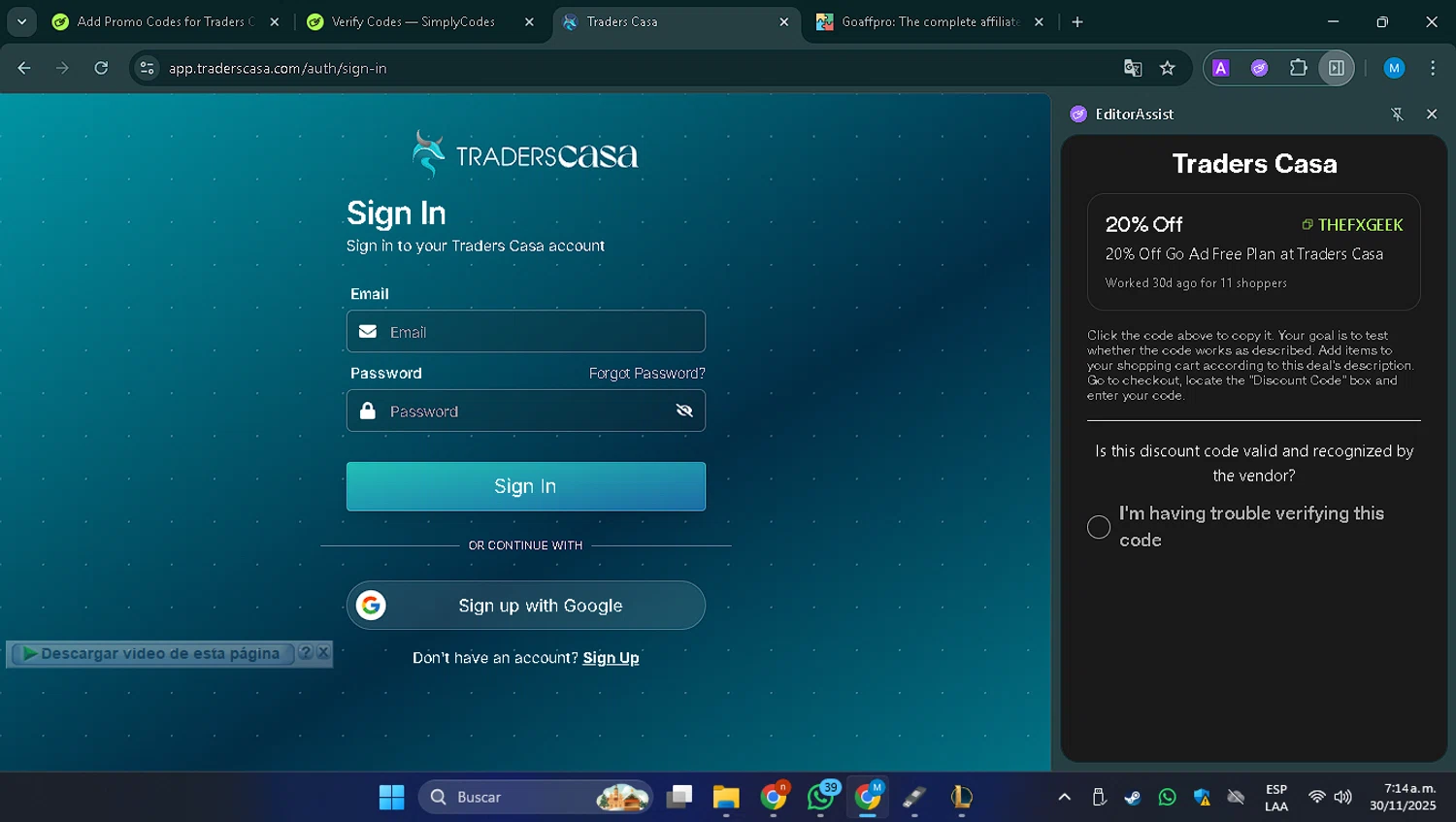This screenshot has height=822, width=1456.
Task: Click the taskbar Buscar search box
Action: coord(536,797)
